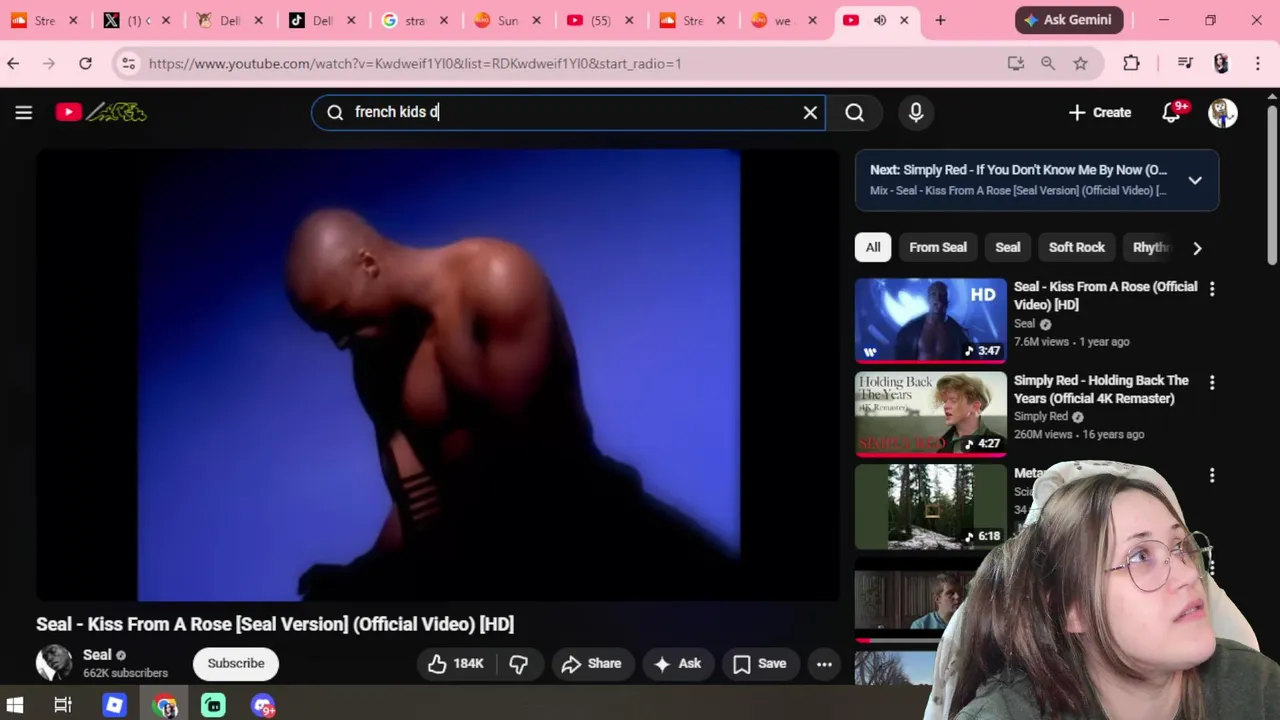1280x720 pixels.
Task: Select the From Seal chip
Action: (x=938, y=247)
